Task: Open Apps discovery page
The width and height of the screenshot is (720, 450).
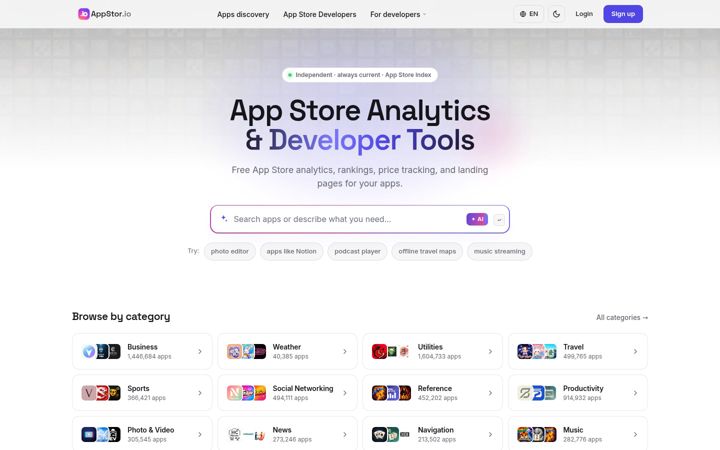Action: [x=243, y=14]
